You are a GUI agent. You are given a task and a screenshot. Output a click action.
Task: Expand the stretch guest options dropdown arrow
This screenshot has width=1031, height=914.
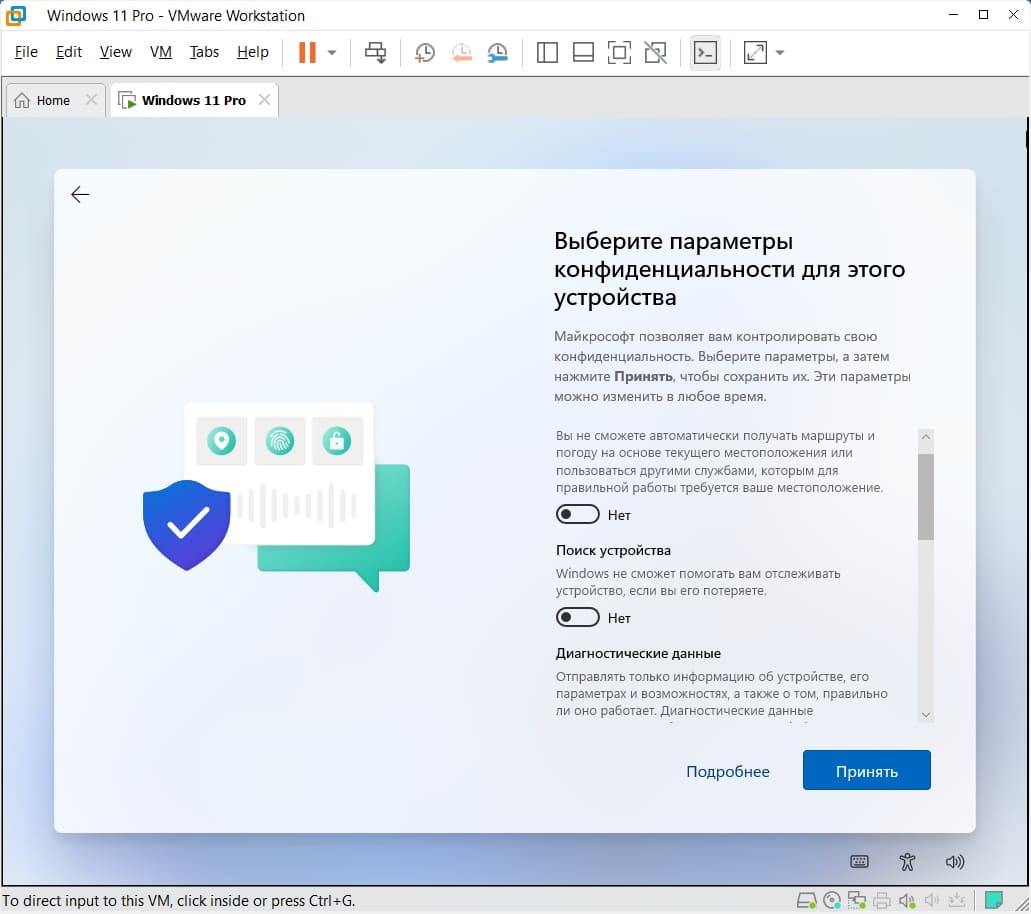[780, 53]
